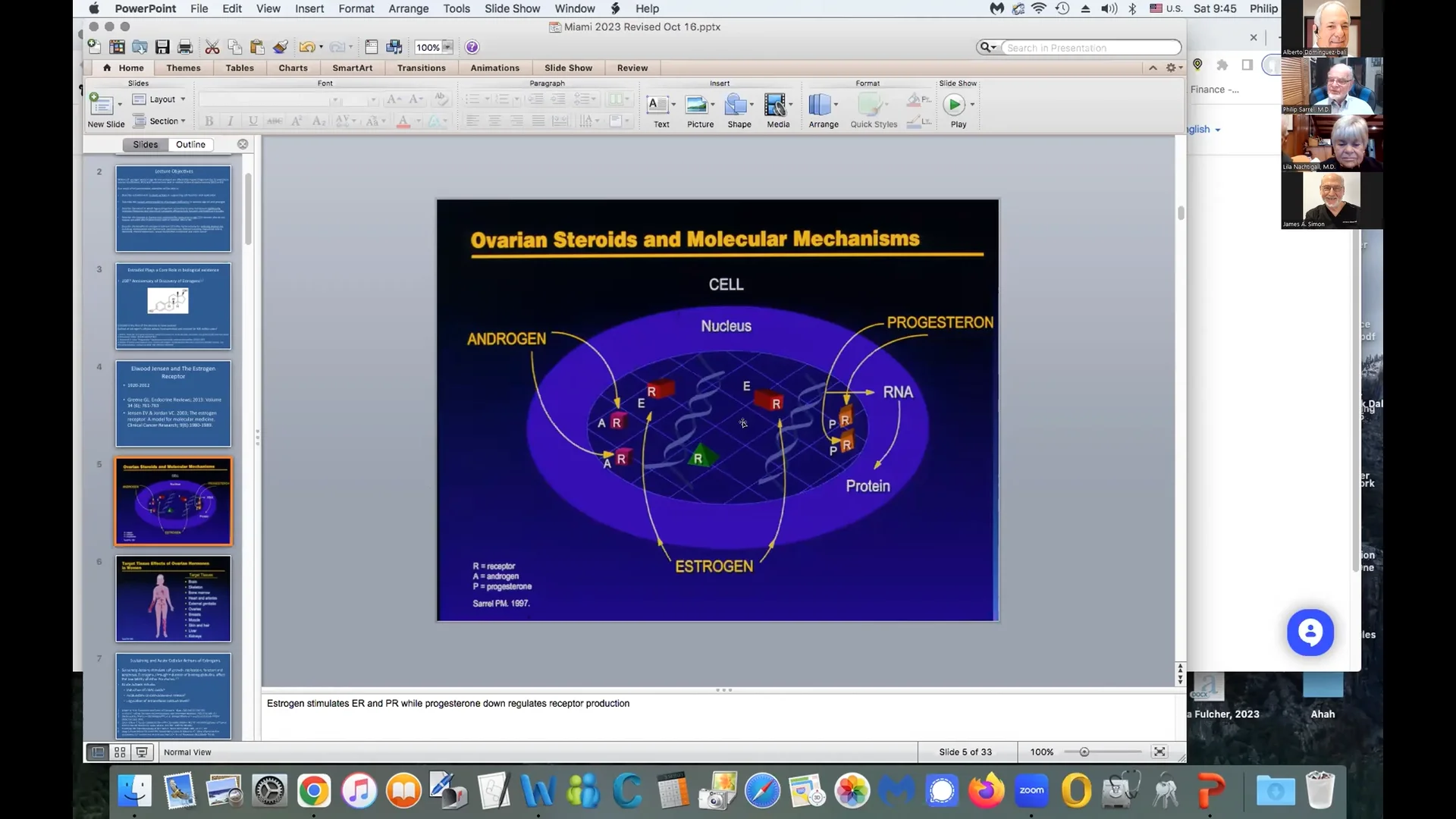Open the 100% zoom combo box
Viewport: 1456px width, 819px height.
(434, 47)
